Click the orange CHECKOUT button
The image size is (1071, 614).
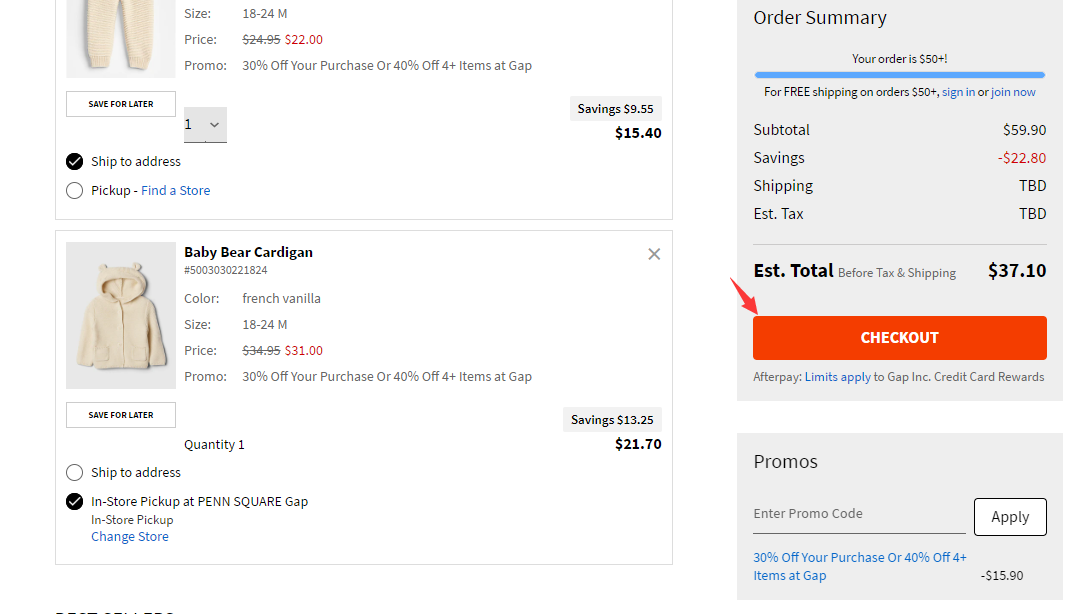point(900,338)
